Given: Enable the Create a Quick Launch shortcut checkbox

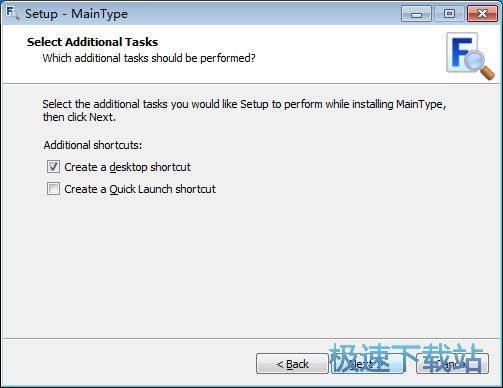Looking at the screenshot, I should pos(53,189).
